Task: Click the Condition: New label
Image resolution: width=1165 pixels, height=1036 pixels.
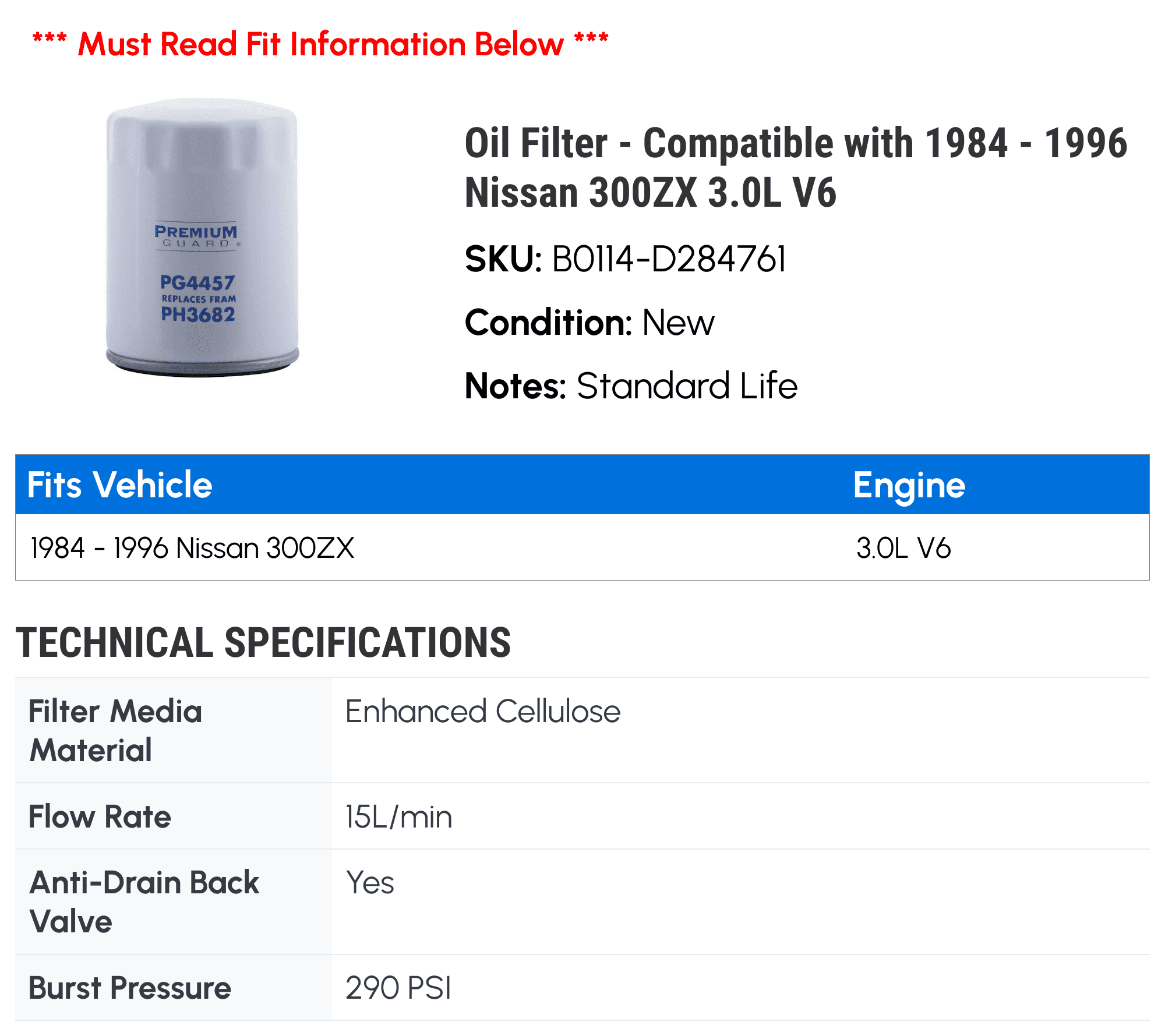Action: pos(589,323)
